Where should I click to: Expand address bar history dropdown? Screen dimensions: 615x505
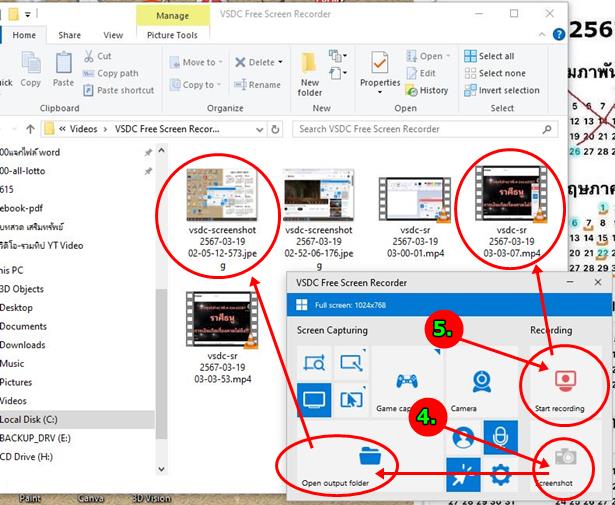[x=259, y=129]
